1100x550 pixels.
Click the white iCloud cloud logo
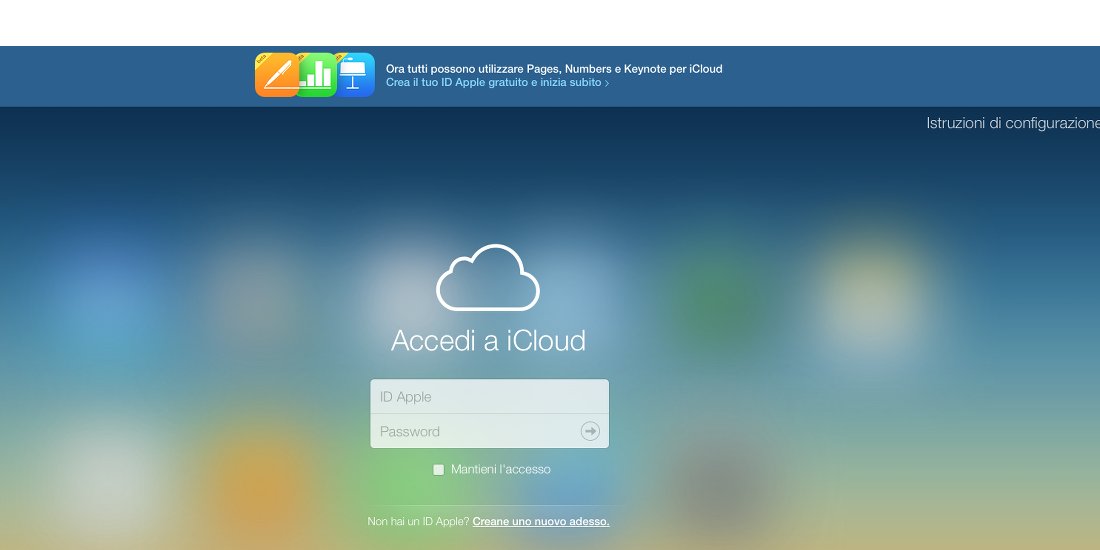tap(488, 277)
